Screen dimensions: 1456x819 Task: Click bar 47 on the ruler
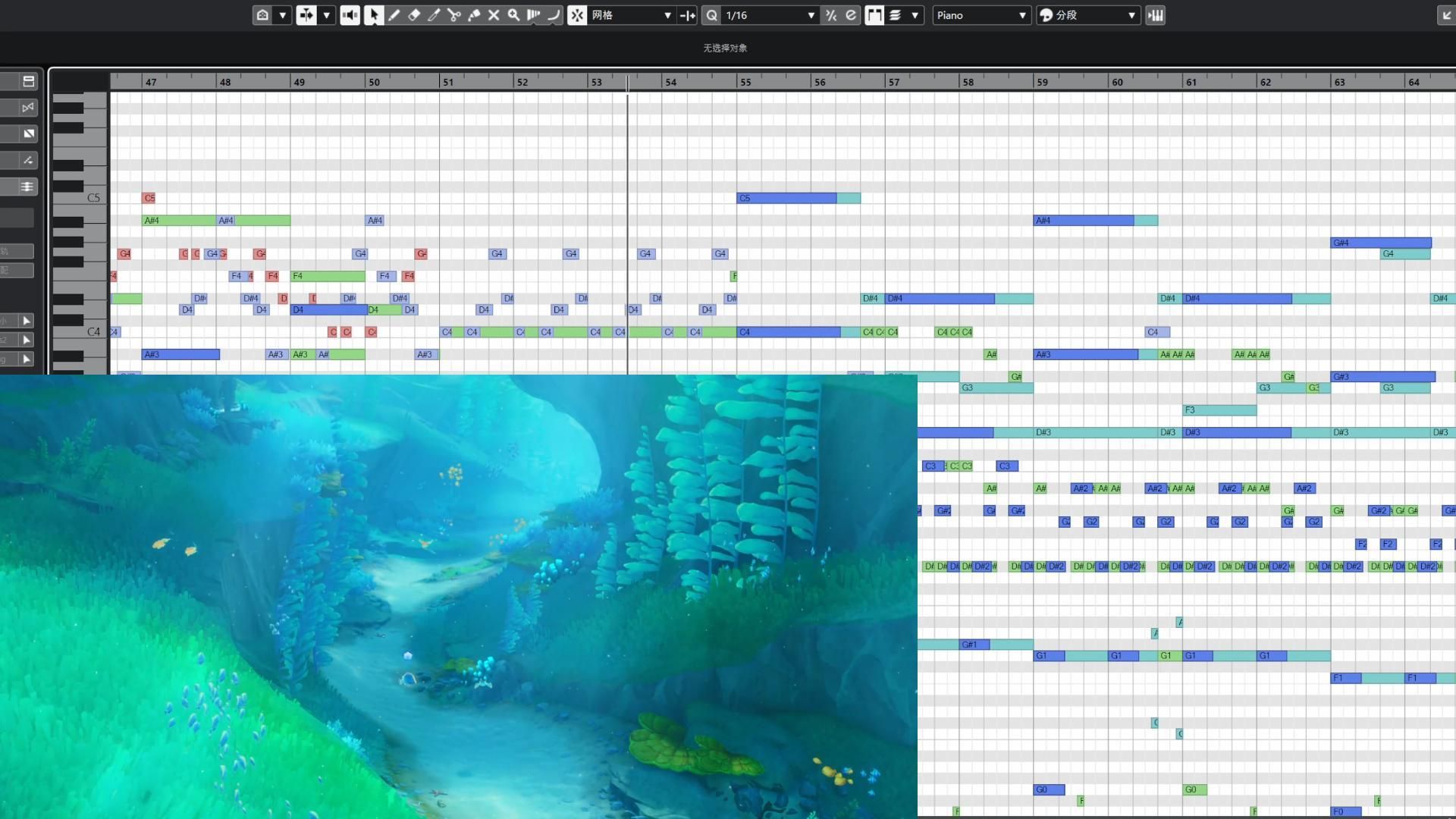[152, 82]
